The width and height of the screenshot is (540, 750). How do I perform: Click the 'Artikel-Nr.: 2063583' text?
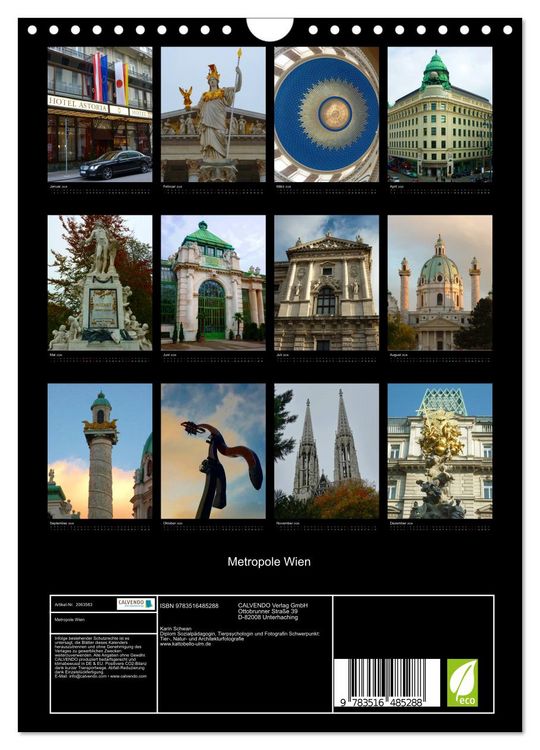coord(73,605)
